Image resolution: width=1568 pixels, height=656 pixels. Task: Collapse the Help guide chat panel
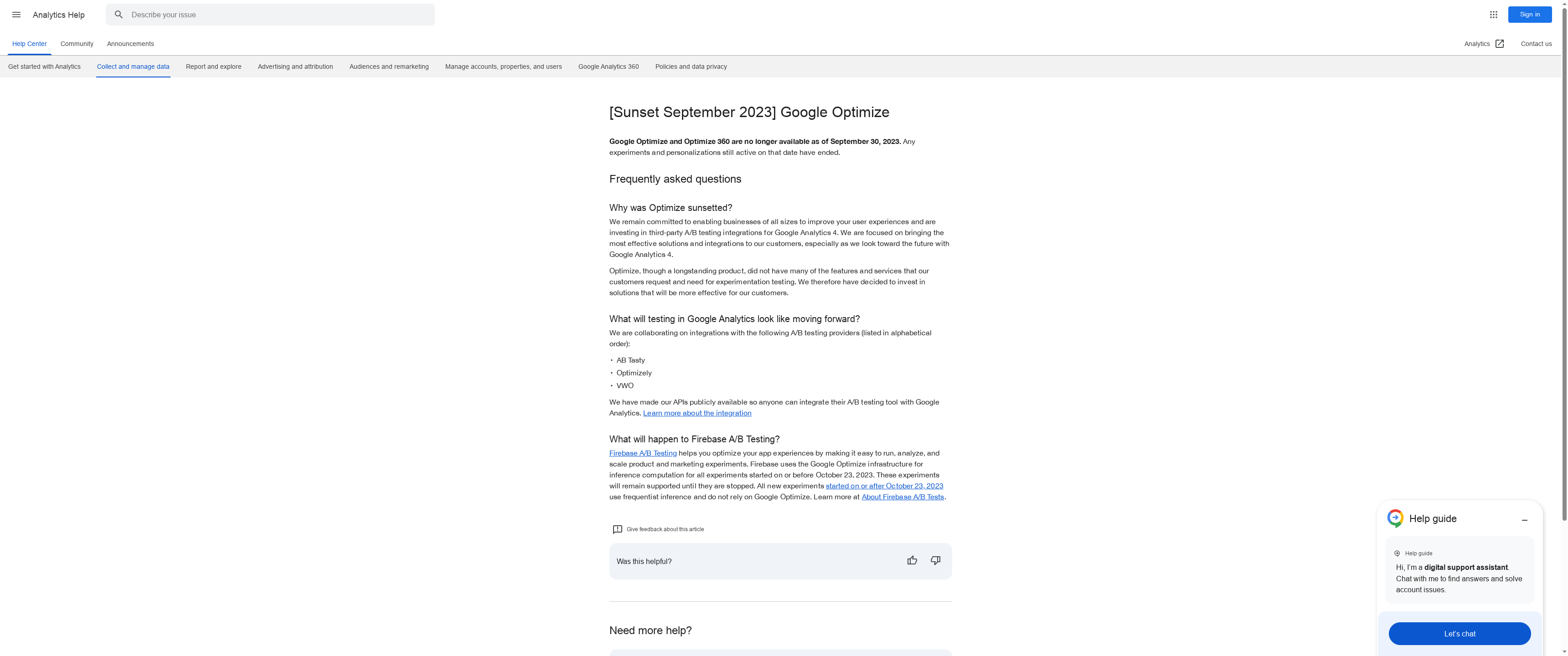click(1525, 520)
